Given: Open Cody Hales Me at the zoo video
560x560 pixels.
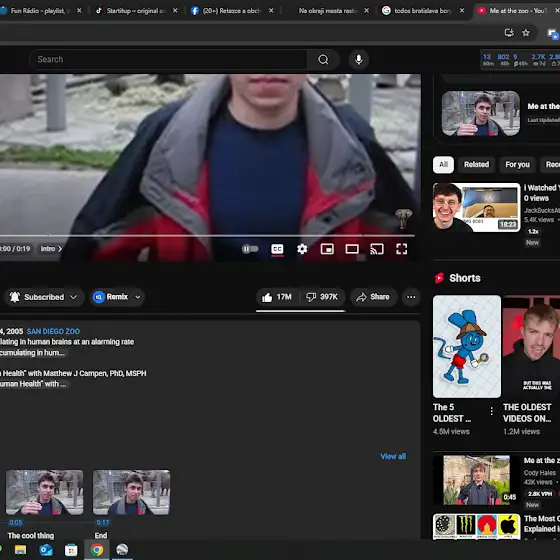Looking at the screenshot, I should click(x=476, y=480).
